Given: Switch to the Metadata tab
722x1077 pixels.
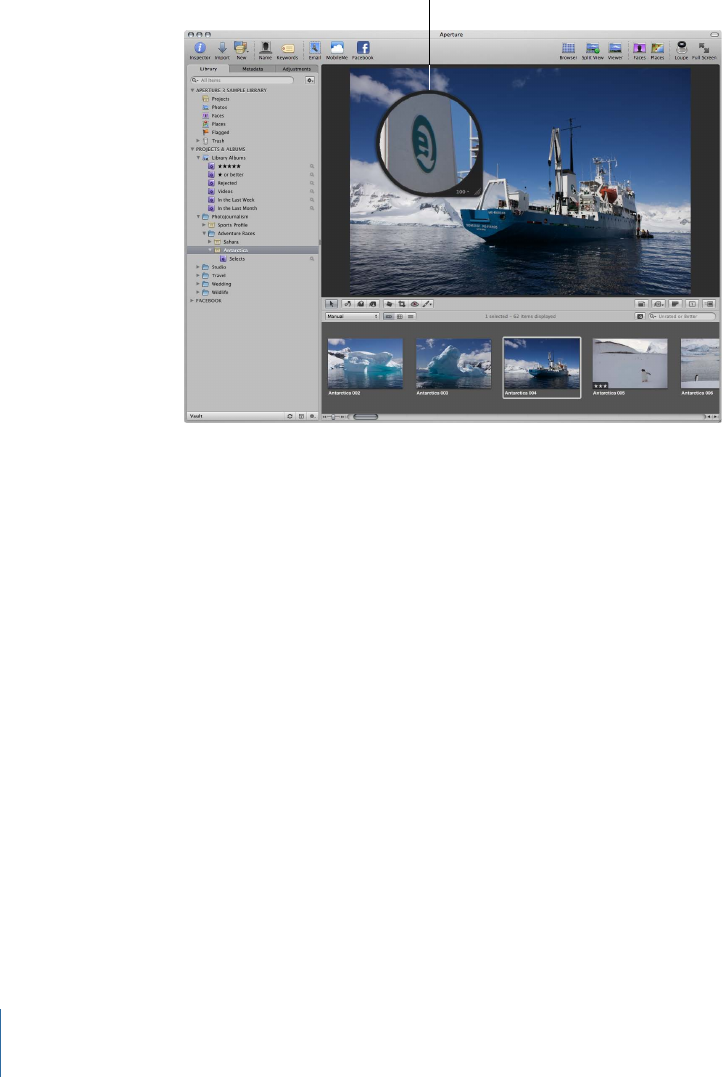Looking at the screenshot, I should point(253,69).
